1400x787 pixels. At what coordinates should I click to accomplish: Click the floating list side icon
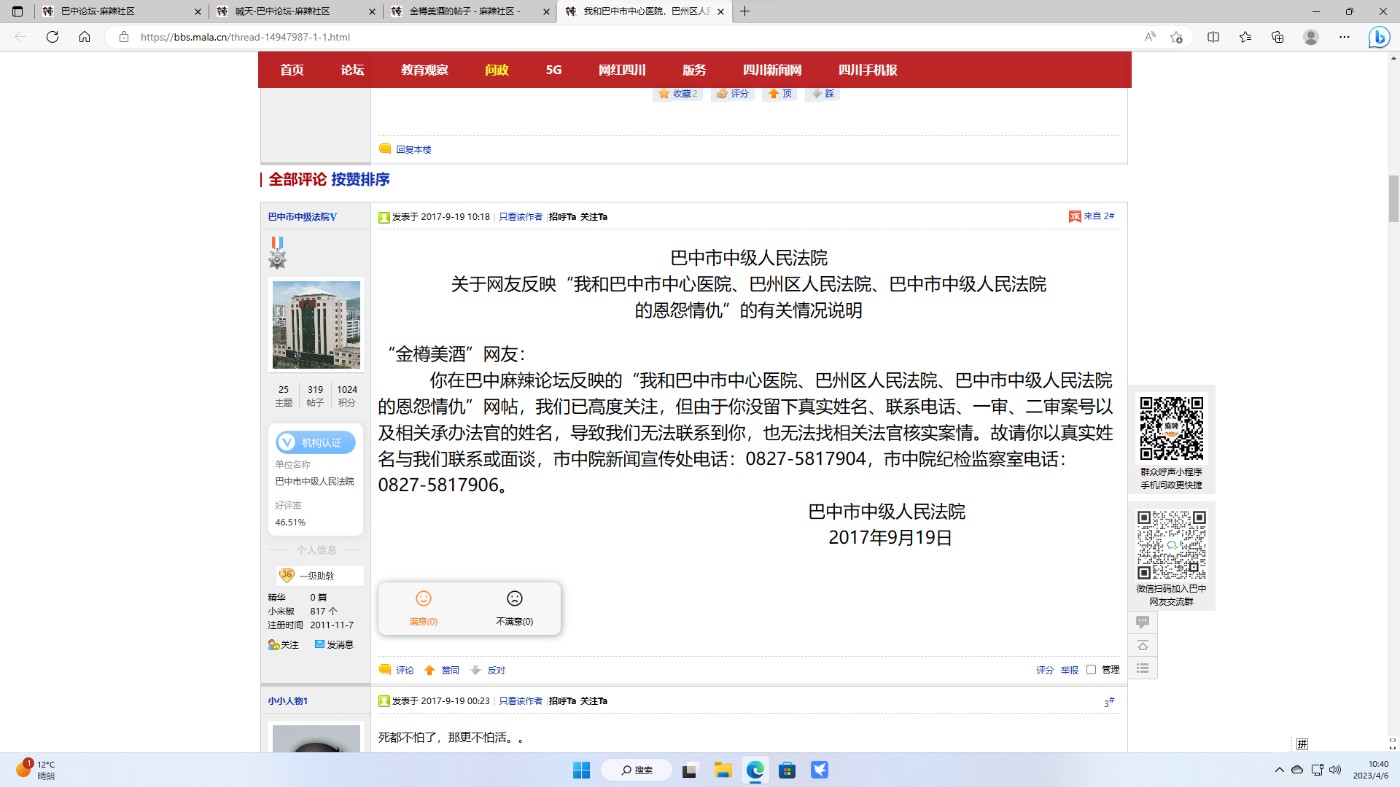(1143, 668)
